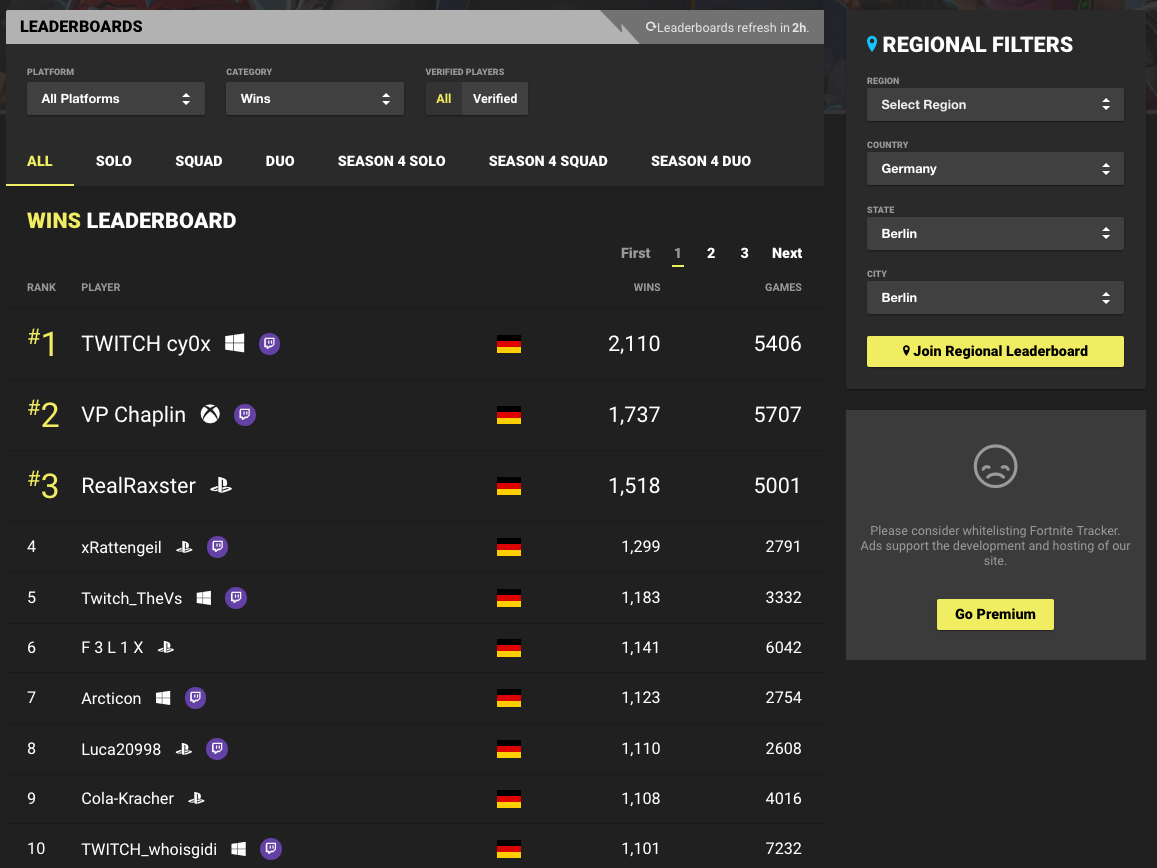Click wins value 2,110
This screenshot has width=1157, height=868.
[x=634, y=344]
